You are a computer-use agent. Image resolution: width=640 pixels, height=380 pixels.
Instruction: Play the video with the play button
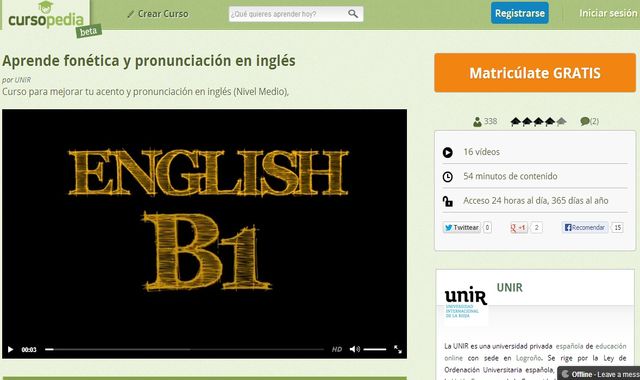tap(11, 349)
